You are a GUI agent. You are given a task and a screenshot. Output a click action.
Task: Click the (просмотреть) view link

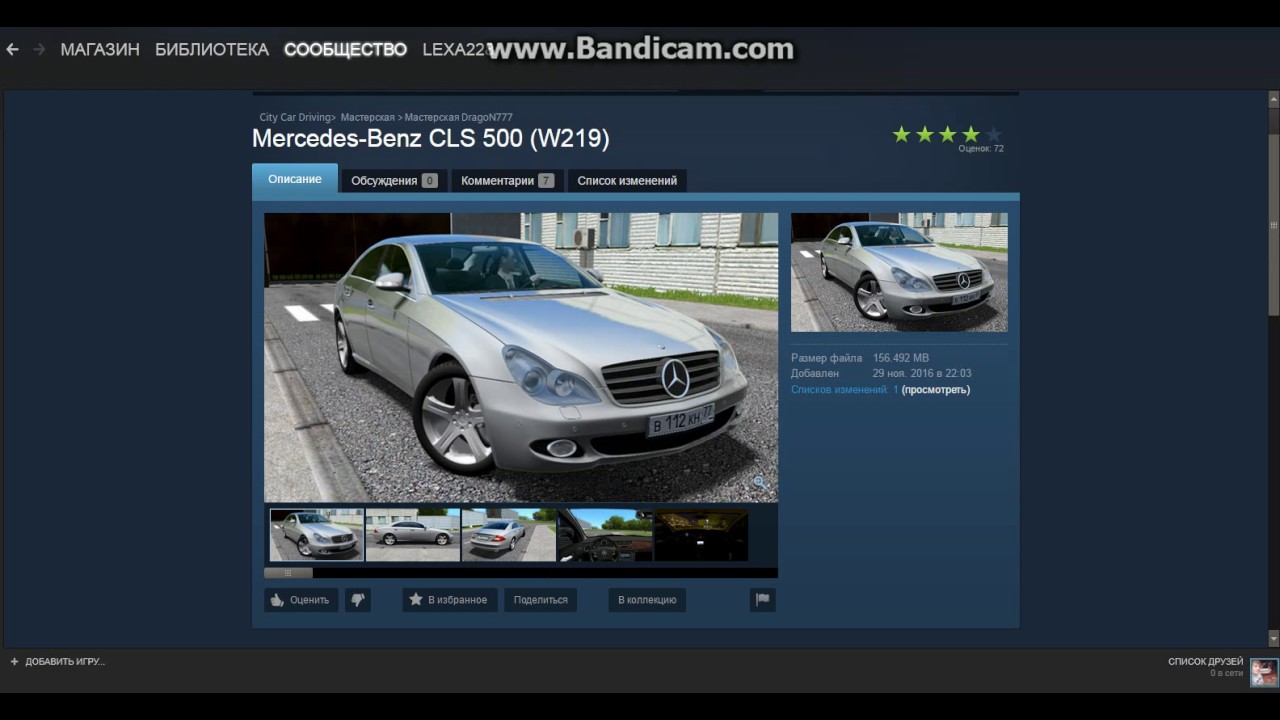tap(936, 390)
